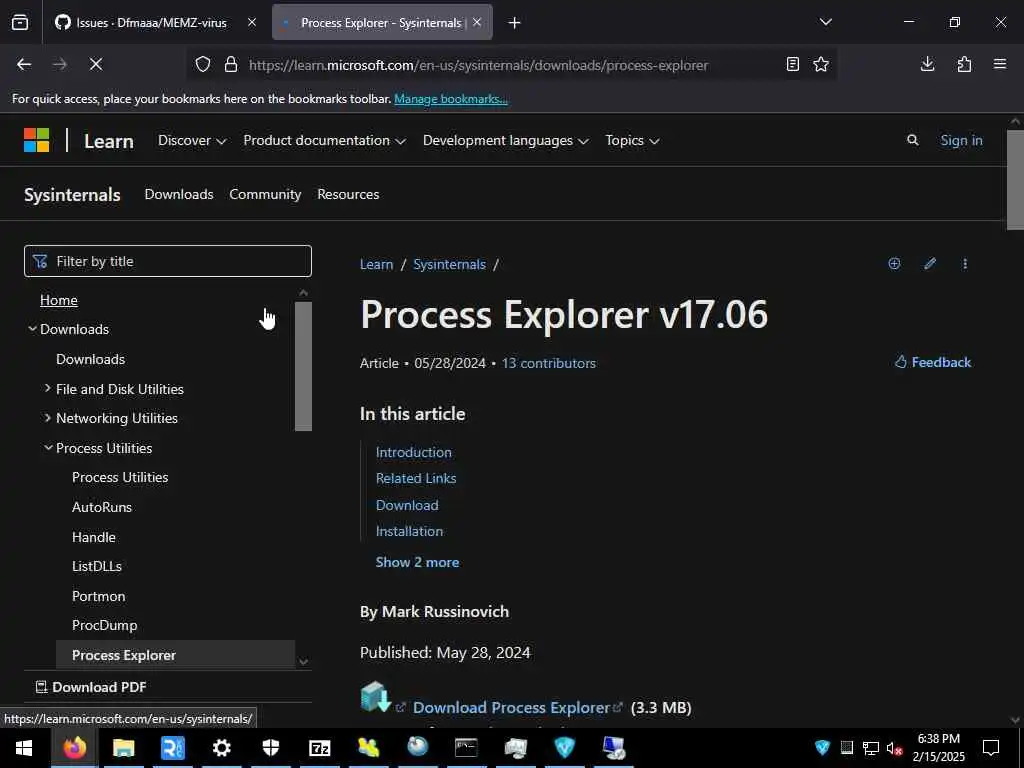Close the Issues Dfmaaa/MEMZ-virus tab
Image resolution: width=1024 pixels, height=768 pixels.
[x=252, y=23]
